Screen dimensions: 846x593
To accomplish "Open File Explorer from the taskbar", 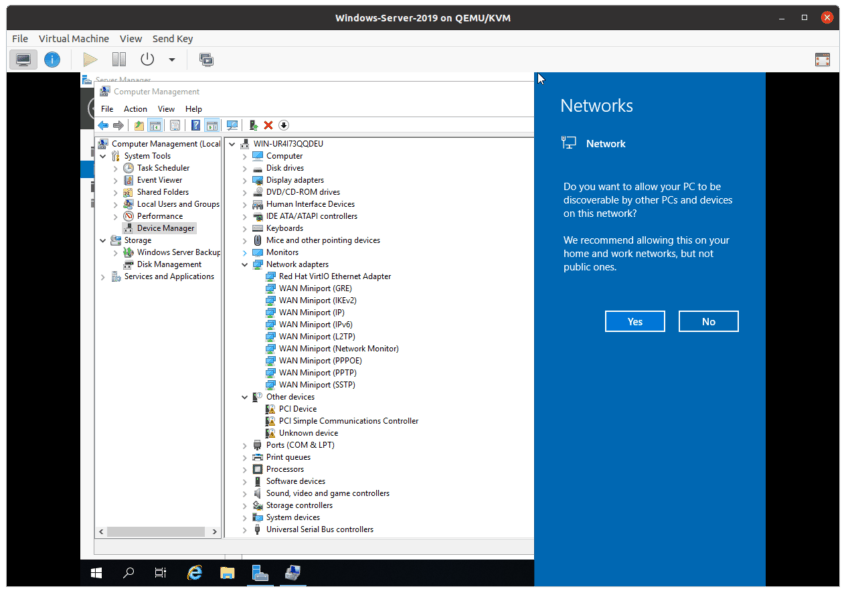I will (x=227, y=573).
